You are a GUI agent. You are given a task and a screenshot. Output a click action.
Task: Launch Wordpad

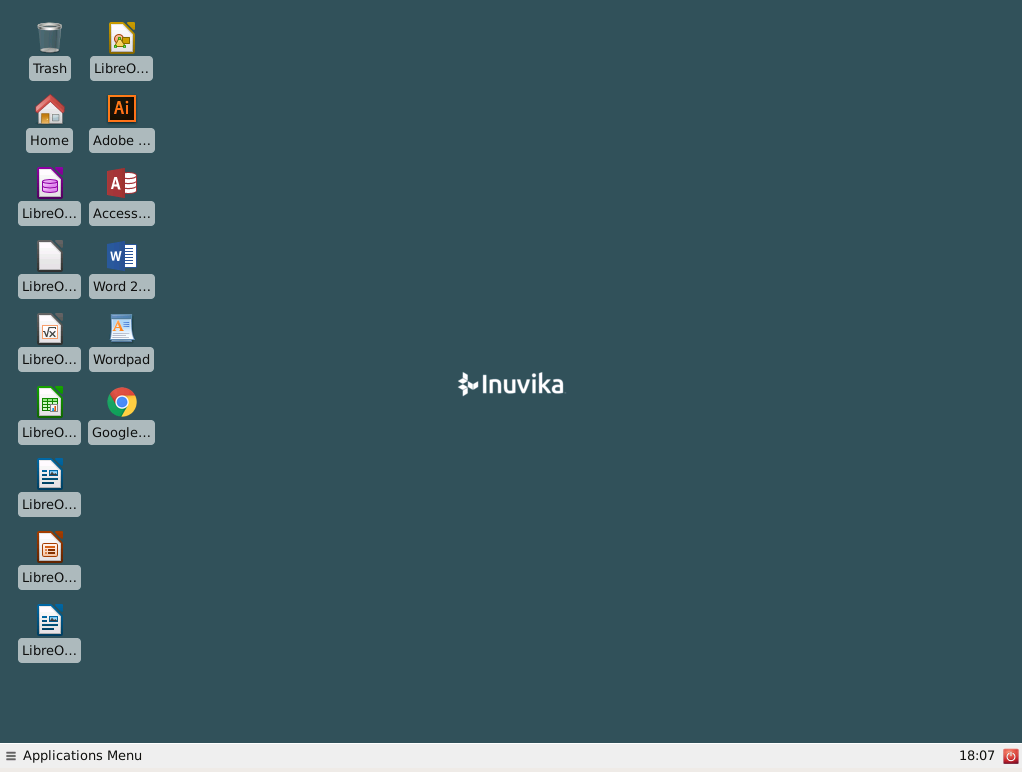click(x=121, y=328)
